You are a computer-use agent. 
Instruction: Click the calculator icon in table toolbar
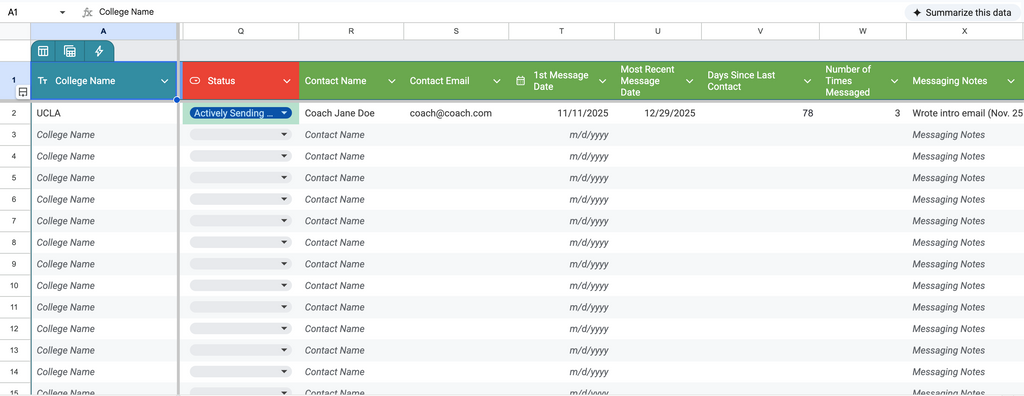coord(70,52)
